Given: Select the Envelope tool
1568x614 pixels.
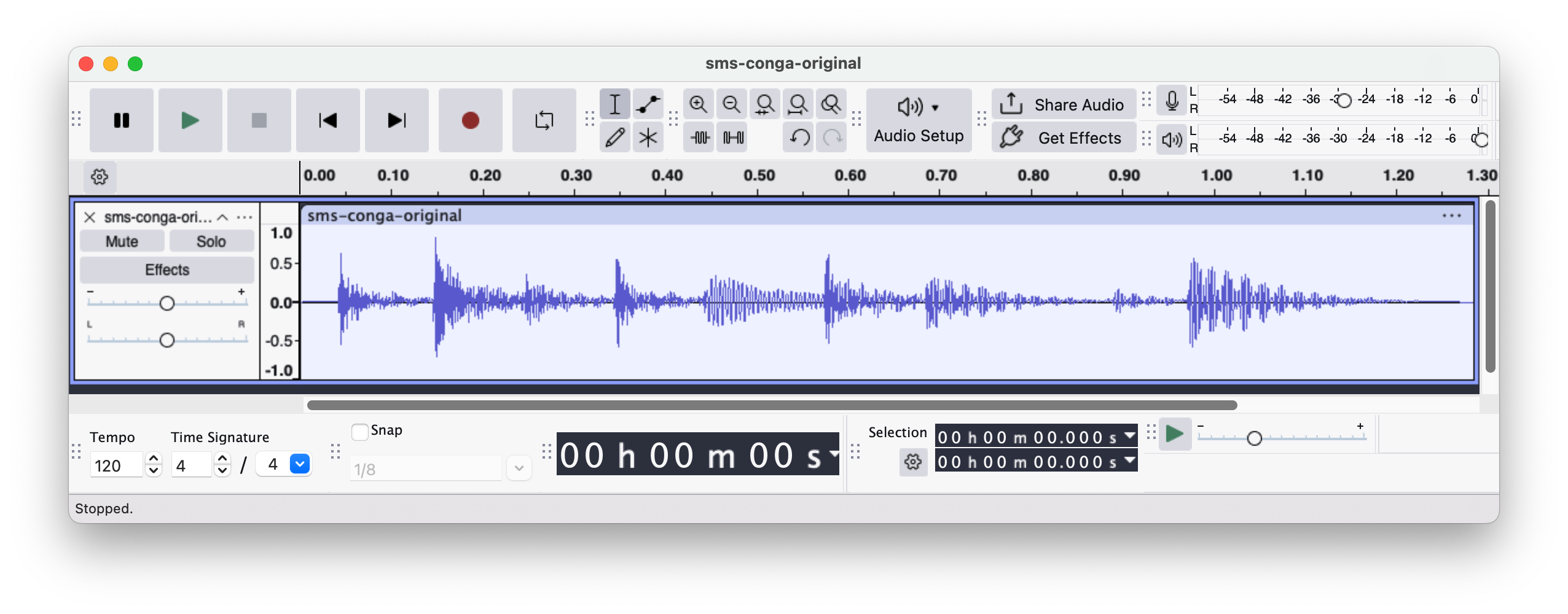Looking at the screenshot, I should 648,104.
